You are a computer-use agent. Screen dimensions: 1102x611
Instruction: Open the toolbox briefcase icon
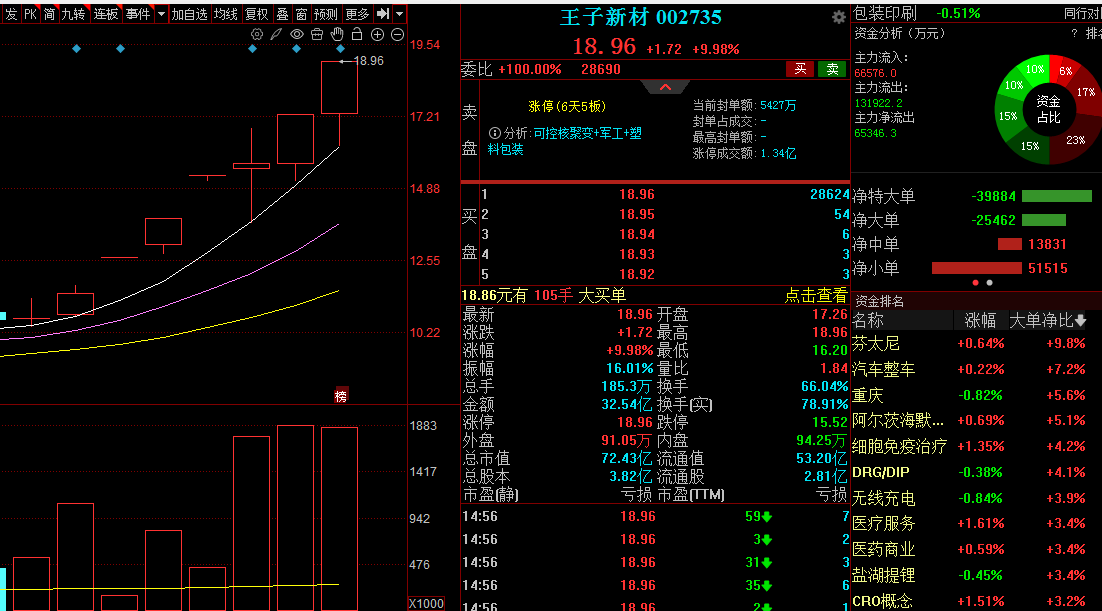point(317,34)
